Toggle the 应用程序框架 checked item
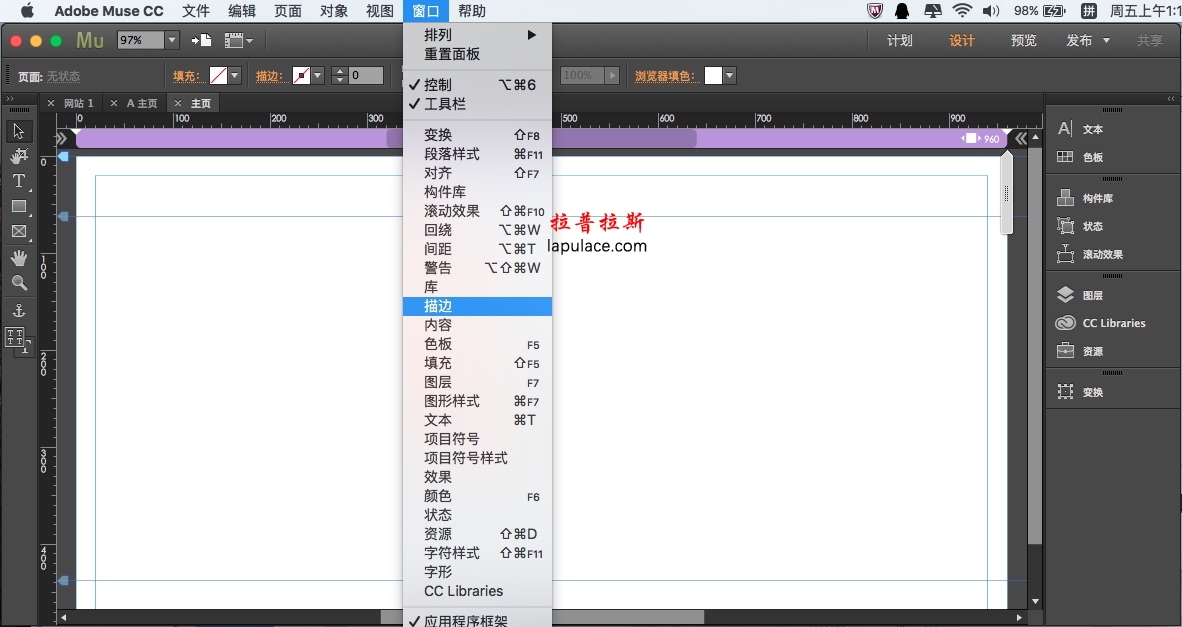Screen dimensions: 1182x627 [477, 621]
